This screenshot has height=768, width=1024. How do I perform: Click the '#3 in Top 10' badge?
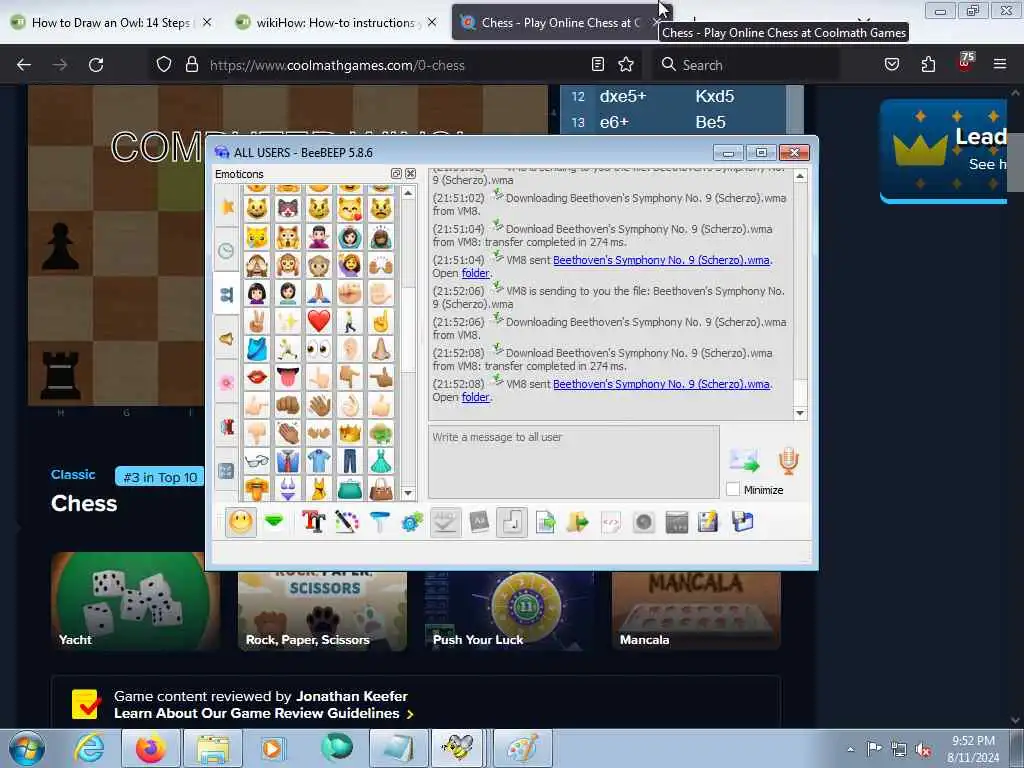(160, 477)
